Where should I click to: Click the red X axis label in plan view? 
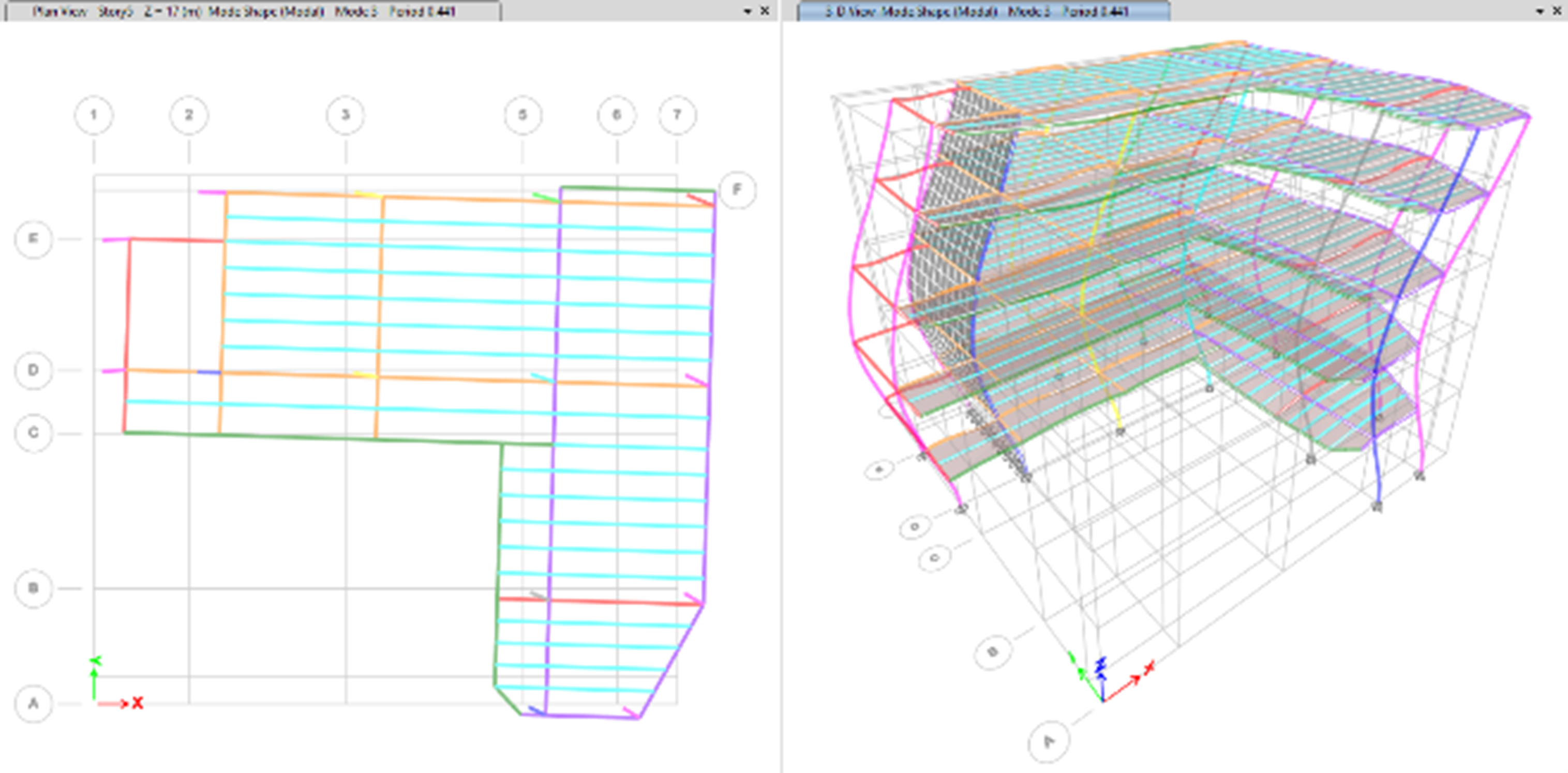click(x=138, y=703)
